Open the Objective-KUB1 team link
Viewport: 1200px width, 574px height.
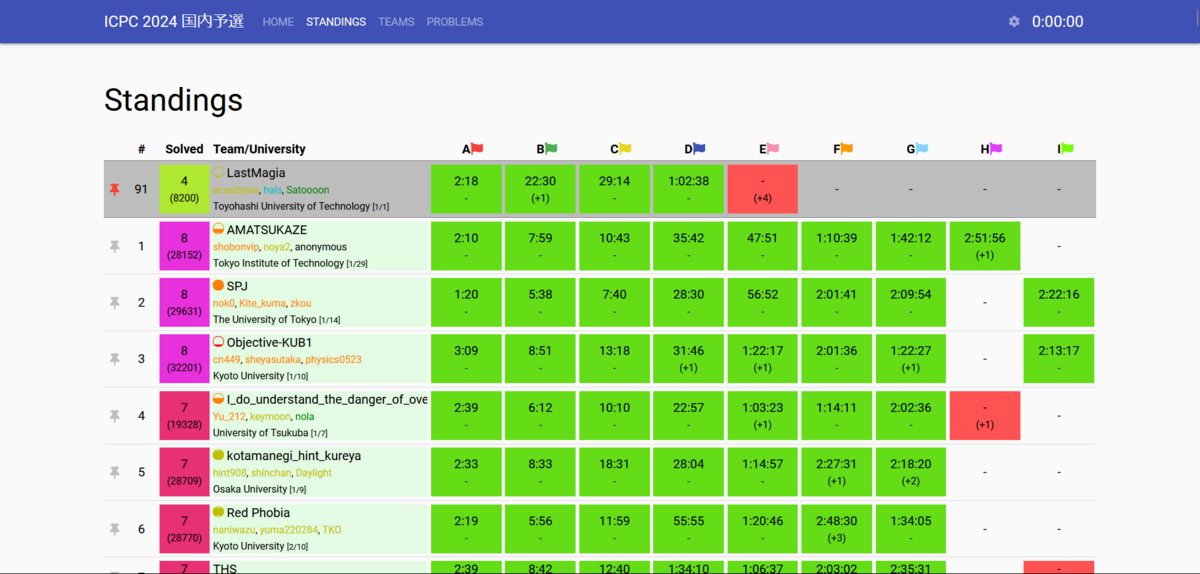pyautogui.click(x=270, y=343)
